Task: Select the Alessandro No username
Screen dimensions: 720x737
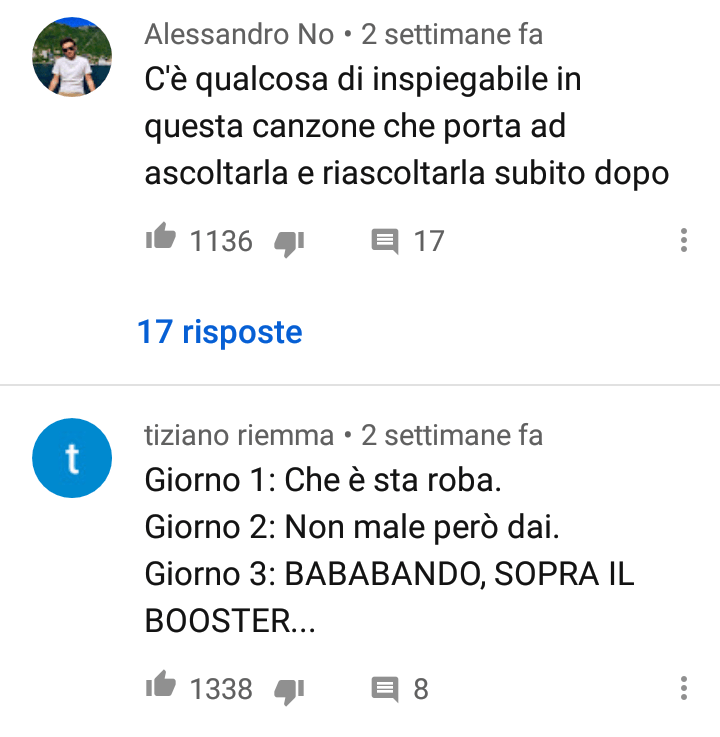Action: (239, 34)
